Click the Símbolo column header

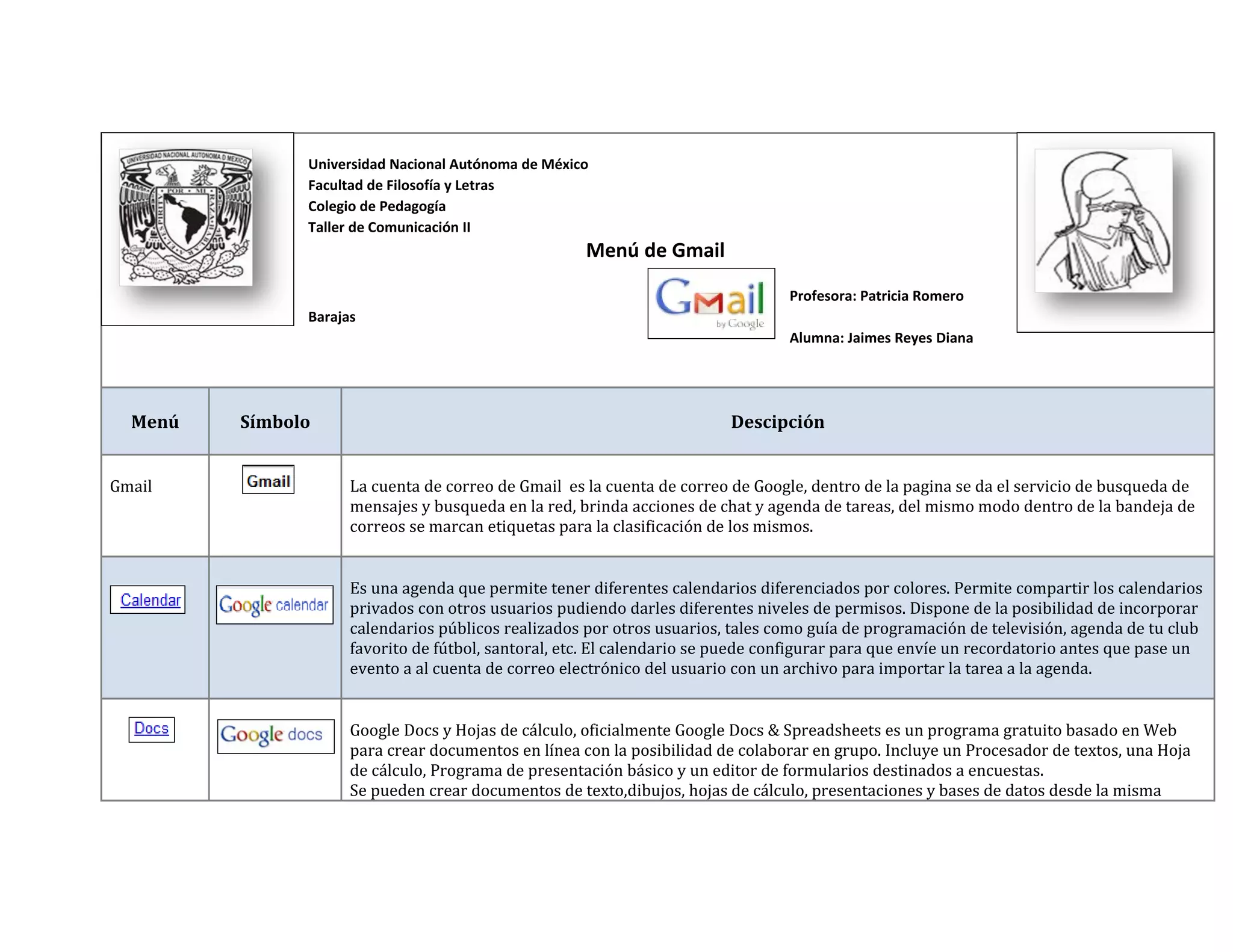(x=275, y=421)
